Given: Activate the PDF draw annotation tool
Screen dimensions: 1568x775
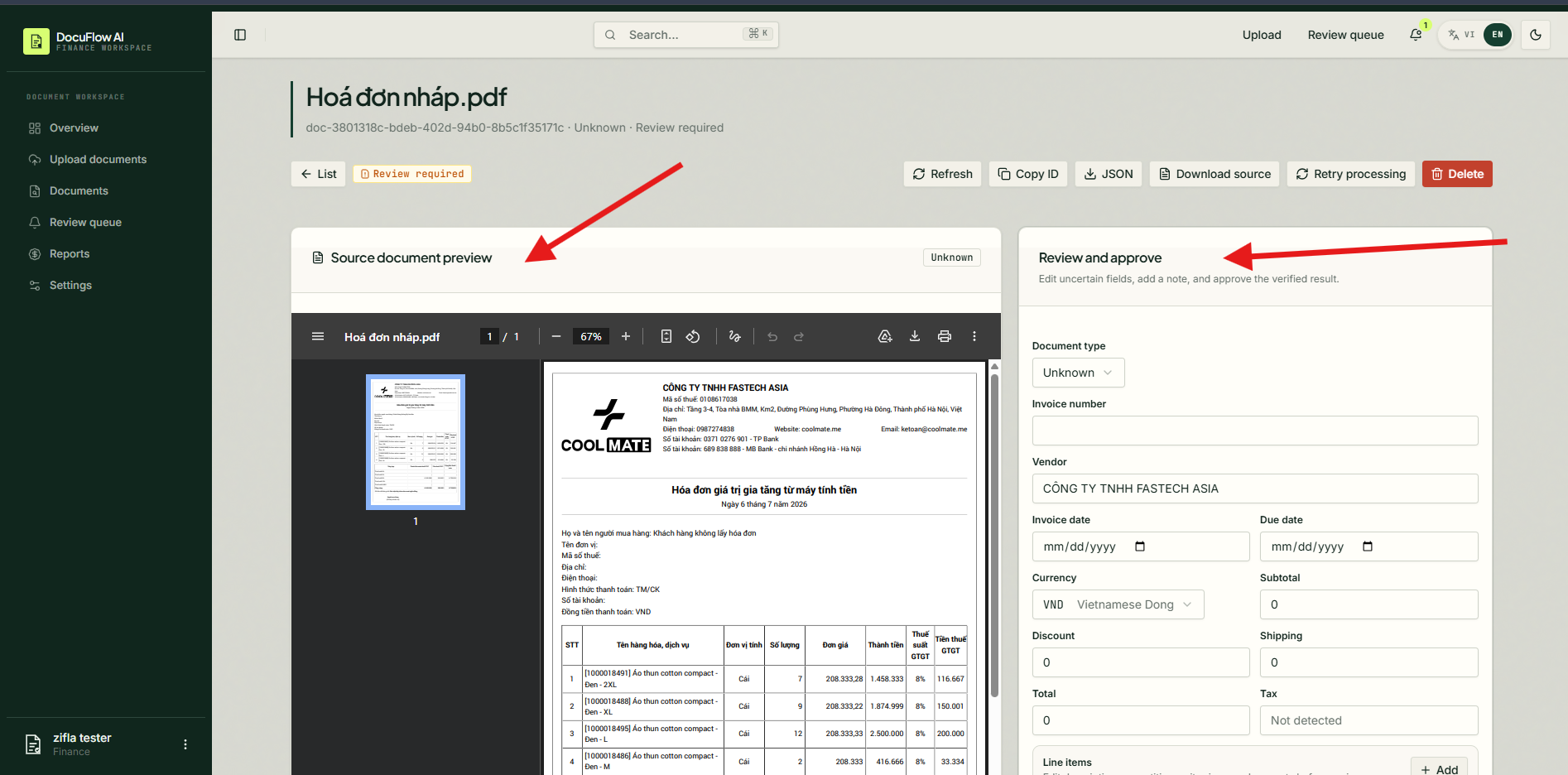Looking at the screenshot, I should tap(734, 336).
